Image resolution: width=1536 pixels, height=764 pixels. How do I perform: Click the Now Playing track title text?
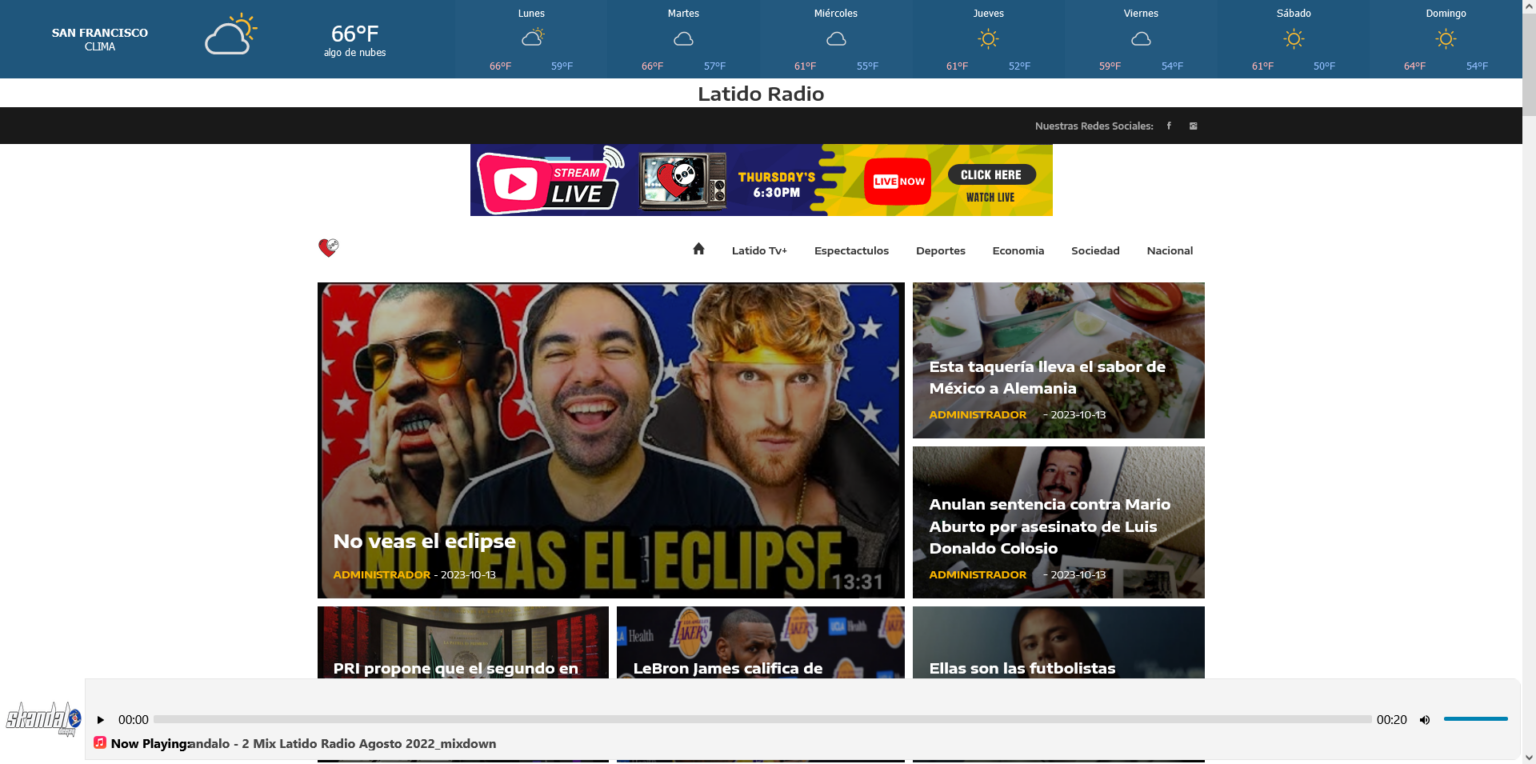click(x=342, y=743)
